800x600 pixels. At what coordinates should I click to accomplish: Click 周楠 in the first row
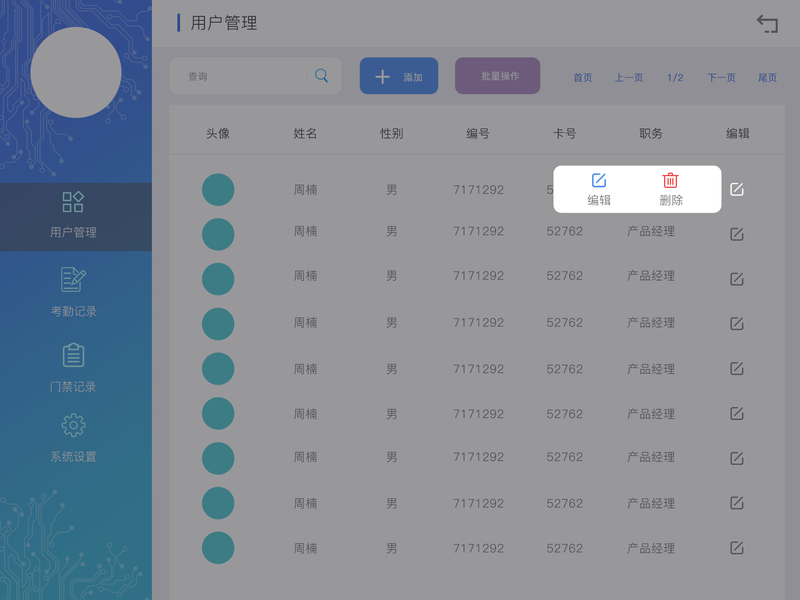pyautogui.click(x=305, y=190)
